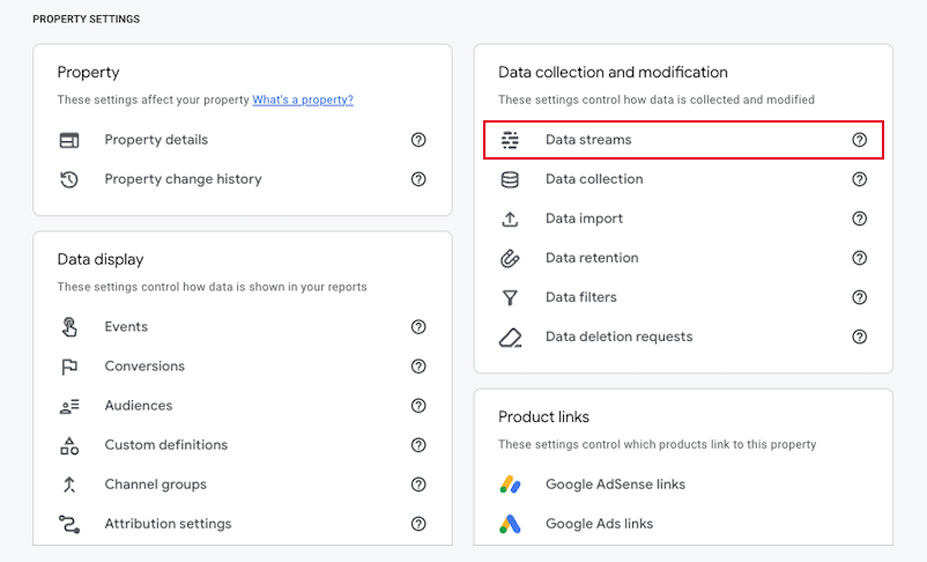The width and height of the screenshot is (927, 562).
Task: Follow the "What's a property?" link
Action: [303, 100]
